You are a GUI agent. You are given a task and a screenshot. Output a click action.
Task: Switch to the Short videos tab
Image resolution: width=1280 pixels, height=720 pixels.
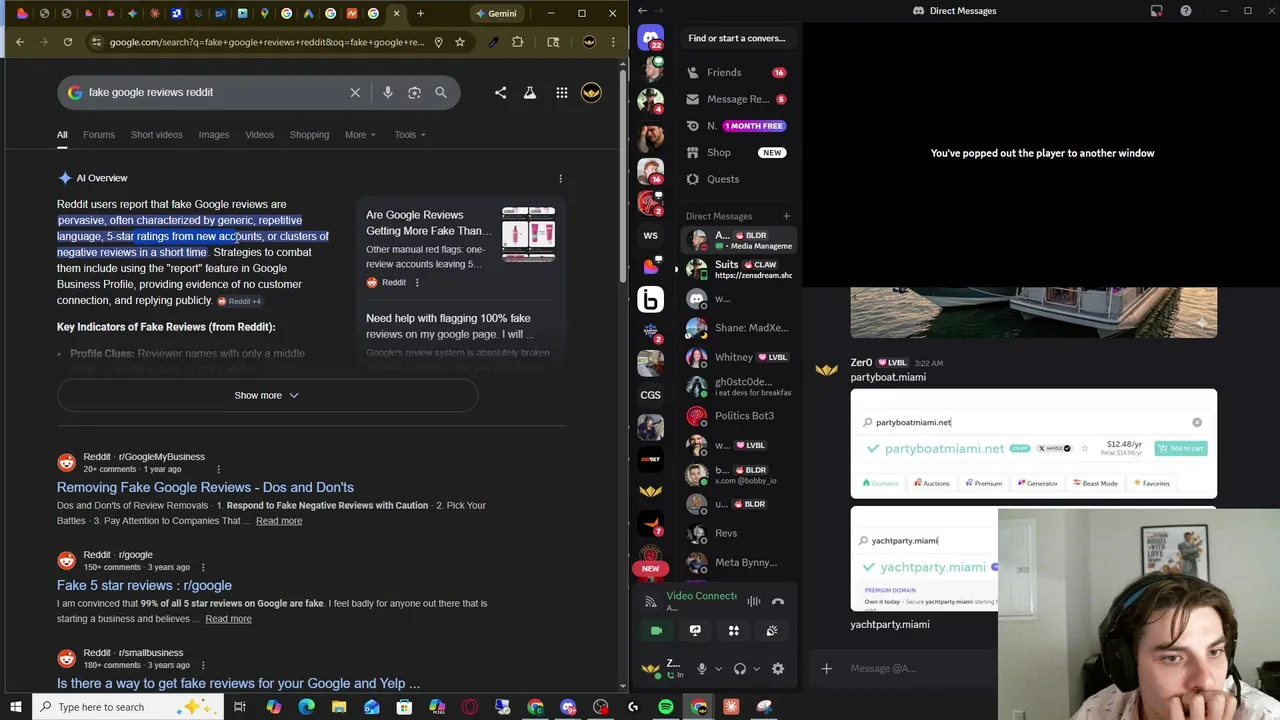click(157, 135)
